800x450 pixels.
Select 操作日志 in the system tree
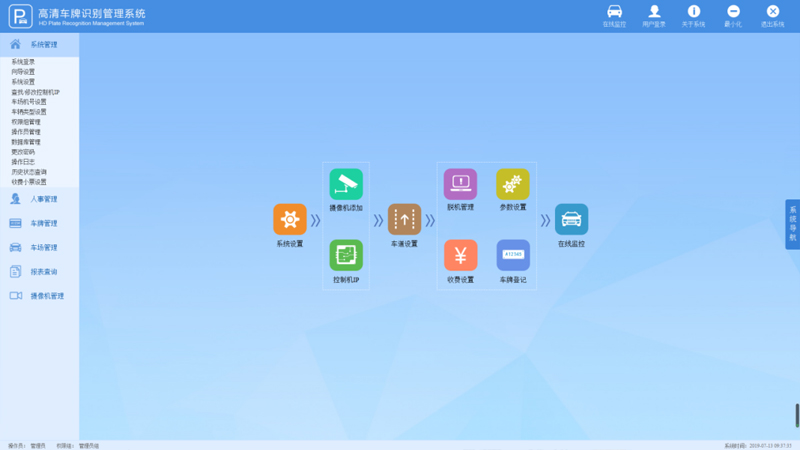(x=23, y=161)
